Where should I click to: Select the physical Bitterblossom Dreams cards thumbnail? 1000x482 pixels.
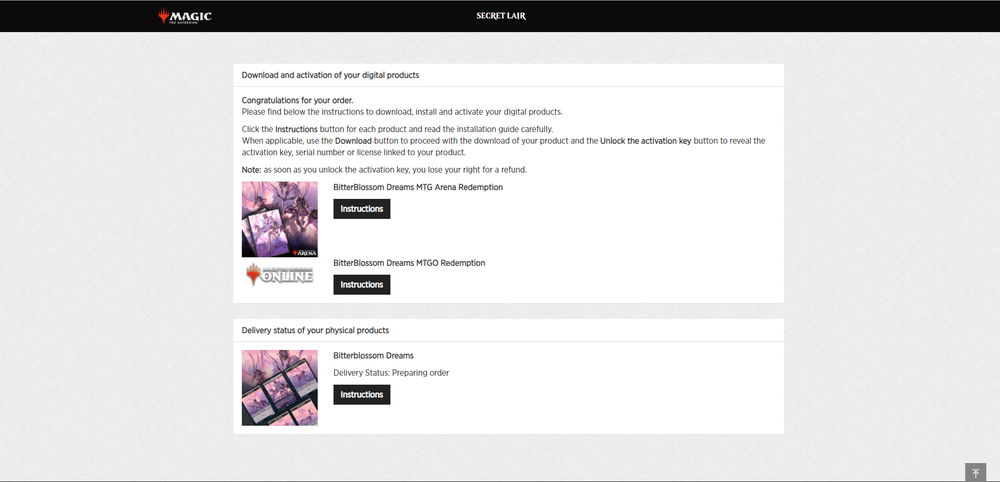click(279, 388)
